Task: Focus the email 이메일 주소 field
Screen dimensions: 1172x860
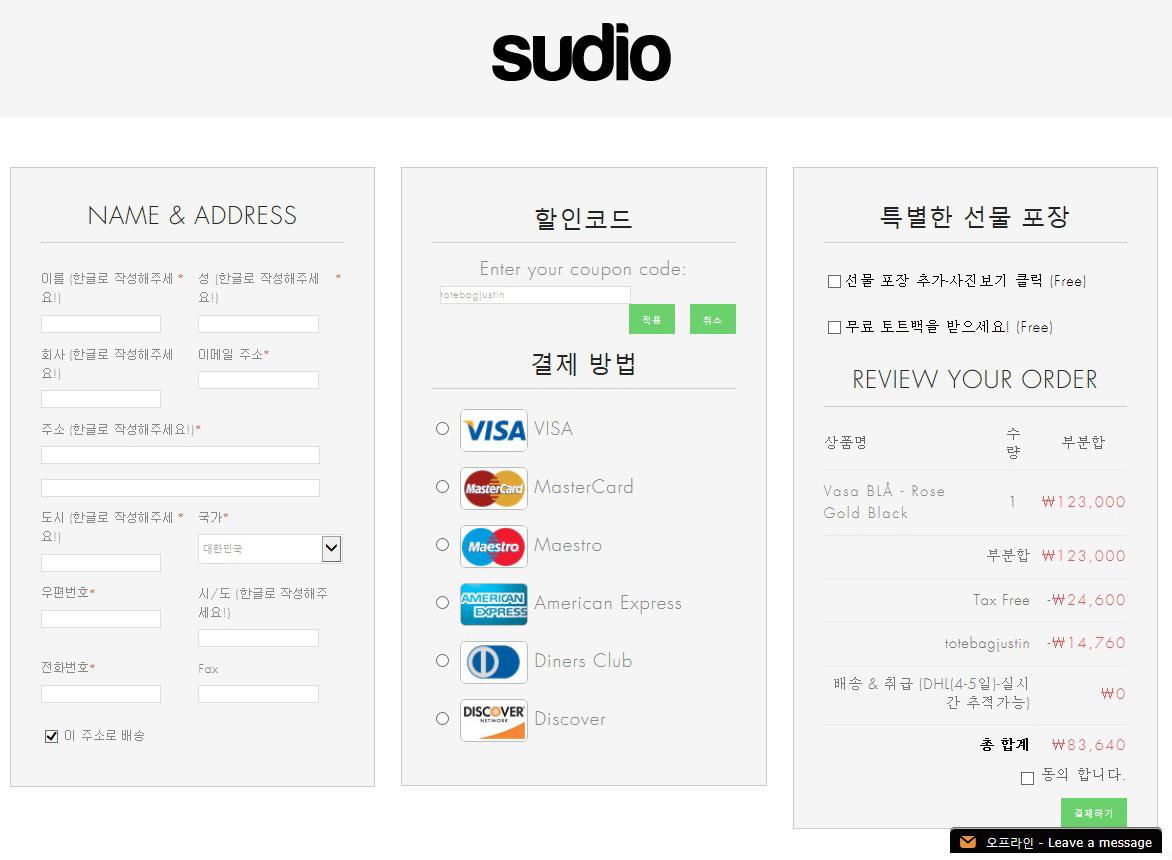Action: (x=258, y=380)
